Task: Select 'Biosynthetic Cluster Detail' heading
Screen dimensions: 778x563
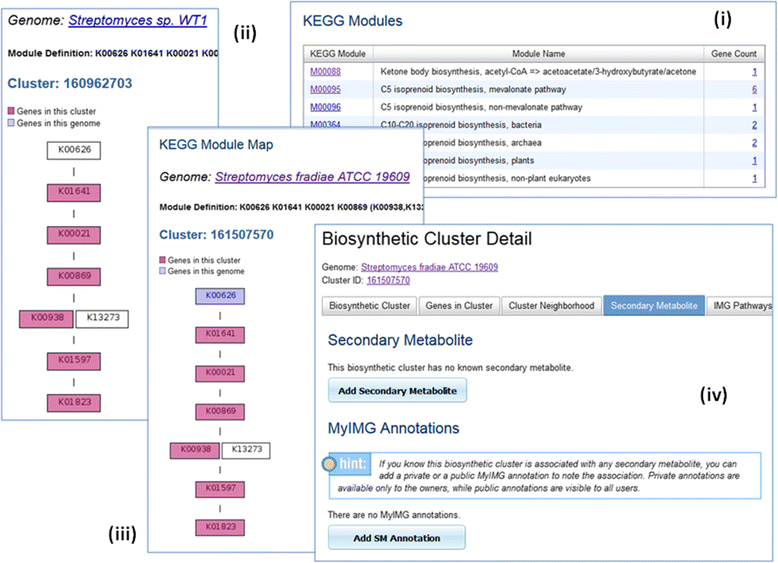Action: 427,239
